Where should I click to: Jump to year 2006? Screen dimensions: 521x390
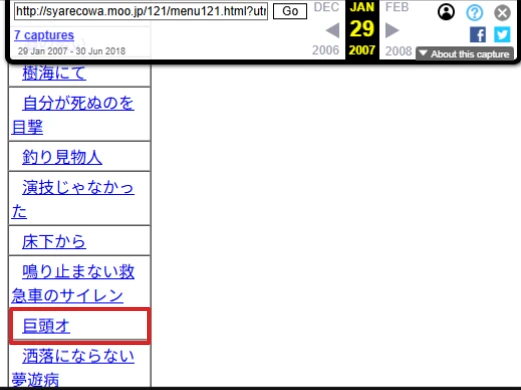[325, 50]
